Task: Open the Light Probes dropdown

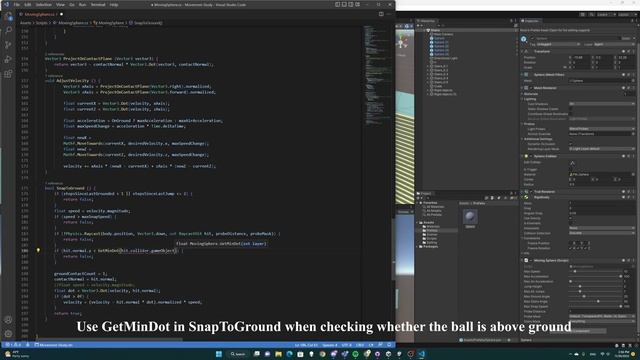Action: pos(601,129)
